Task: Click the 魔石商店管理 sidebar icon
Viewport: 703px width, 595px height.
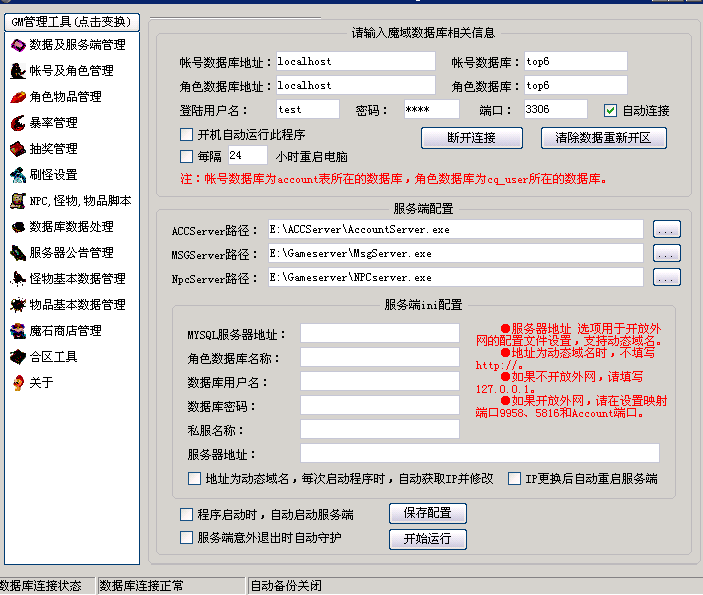Action: pyautogui.click(x=18, y=331)
